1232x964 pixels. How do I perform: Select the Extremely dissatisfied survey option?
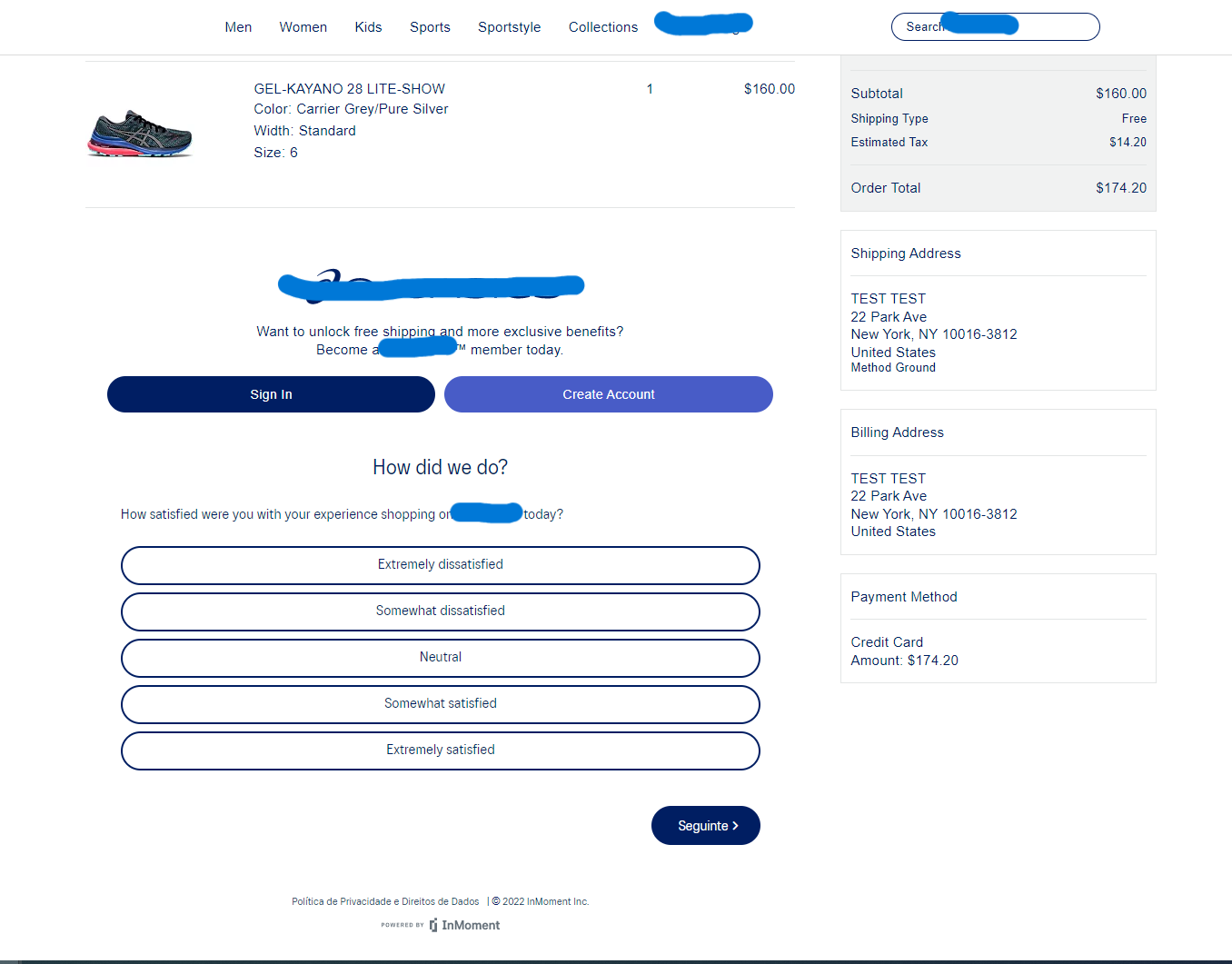click(440, 564)
